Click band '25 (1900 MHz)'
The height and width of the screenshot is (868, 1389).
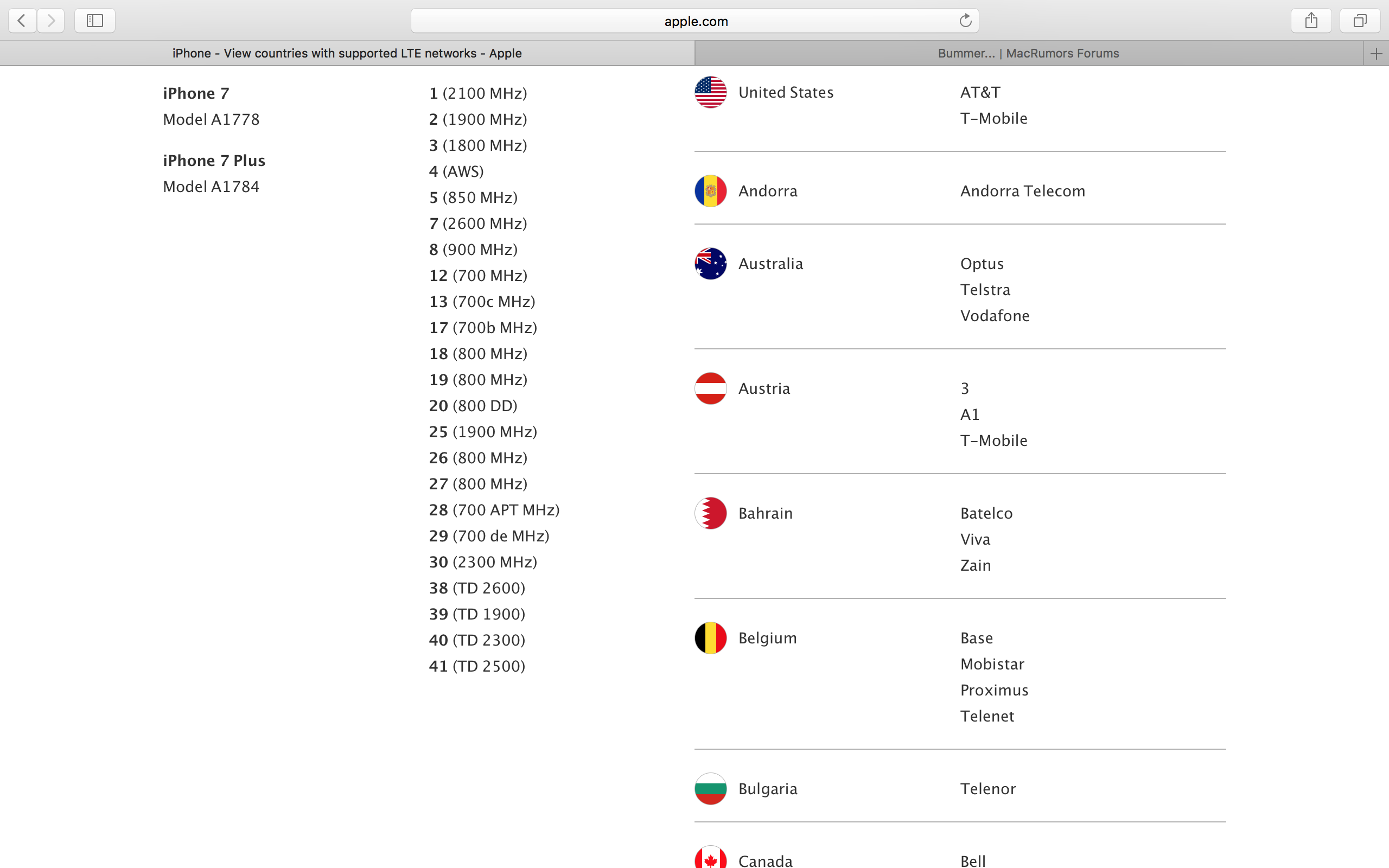click(x=483, y=432)
